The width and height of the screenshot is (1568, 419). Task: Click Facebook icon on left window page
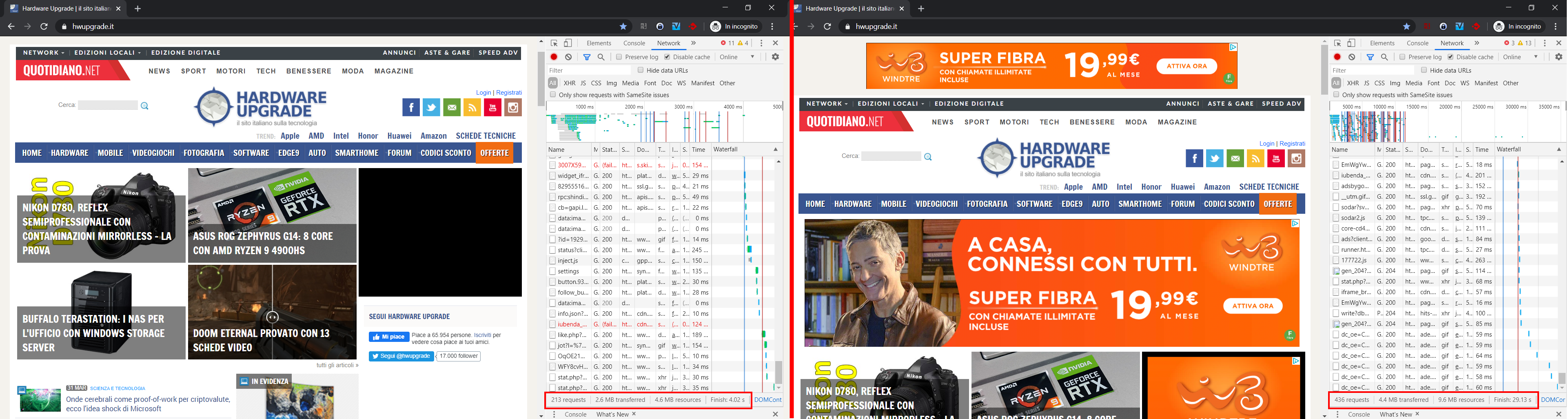tap(411, 108)
